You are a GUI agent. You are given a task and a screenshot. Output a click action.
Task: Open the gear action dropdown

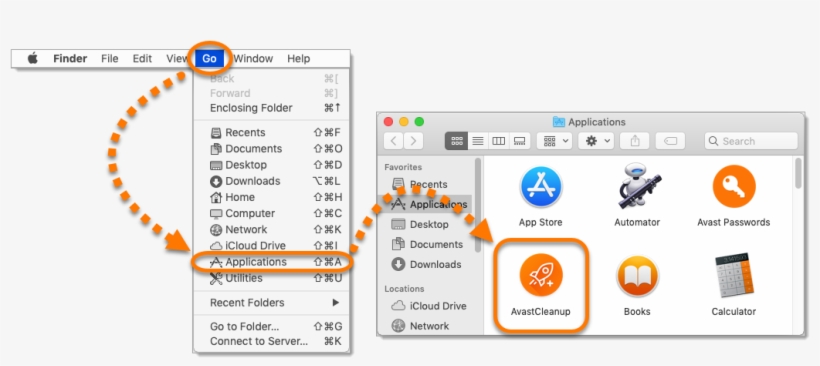pyautogui.click(x=596, y=141)
